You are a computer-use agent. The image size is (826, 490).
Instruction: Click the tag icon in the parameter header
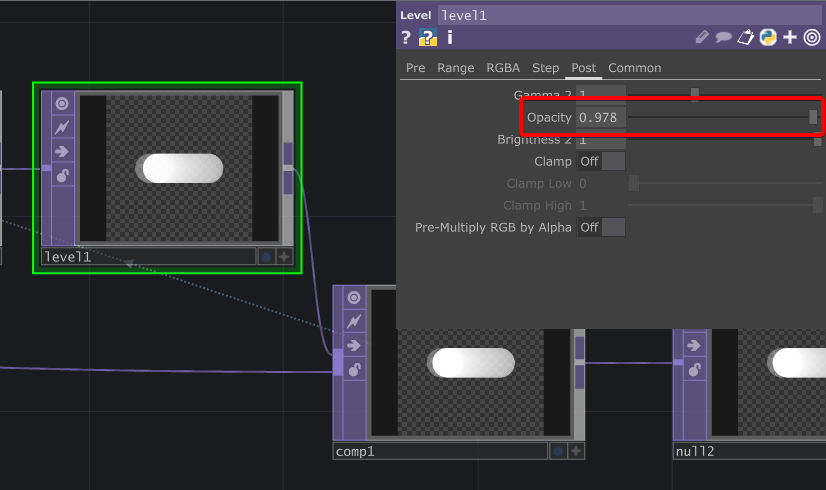[745, 37]
